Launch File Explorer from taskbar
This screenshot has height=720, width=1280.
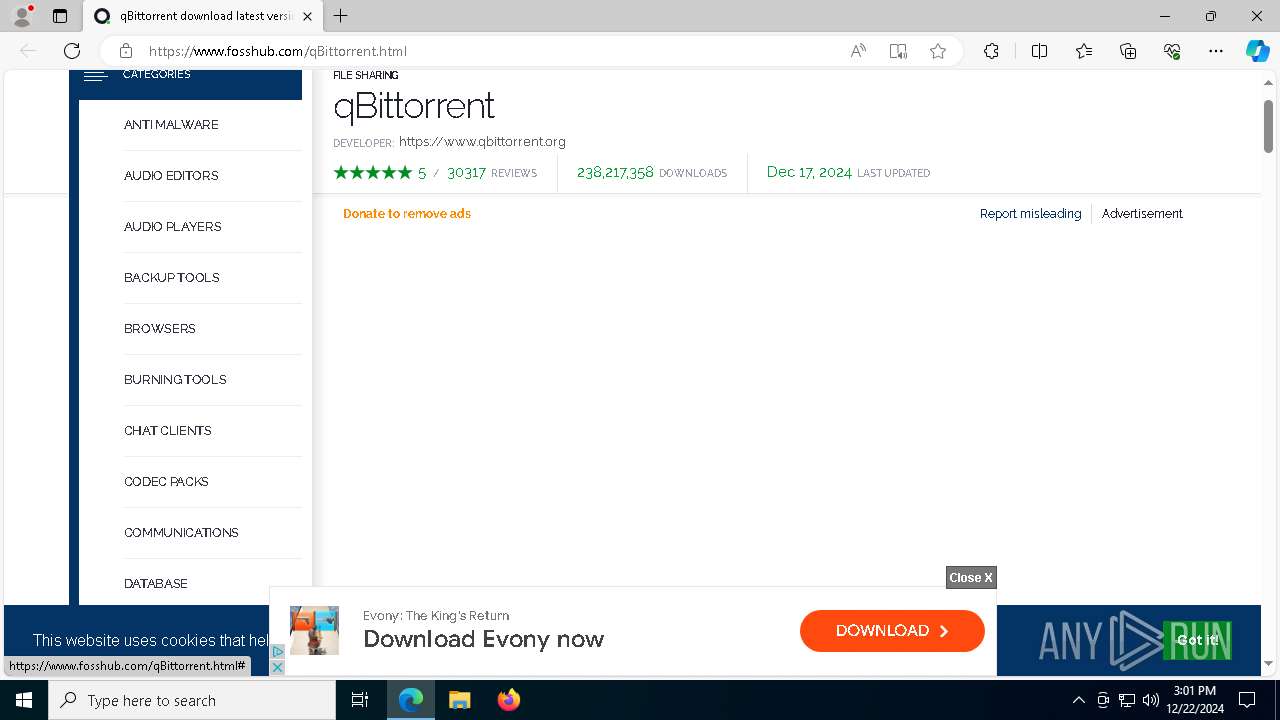click(x=459, y=700)
